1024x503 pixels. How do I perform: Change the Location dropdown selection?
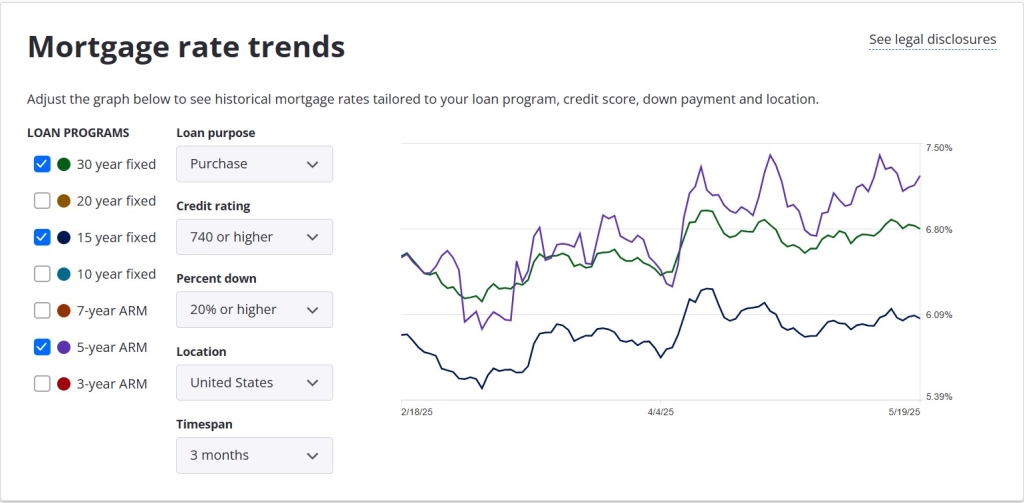click(254, 383)
